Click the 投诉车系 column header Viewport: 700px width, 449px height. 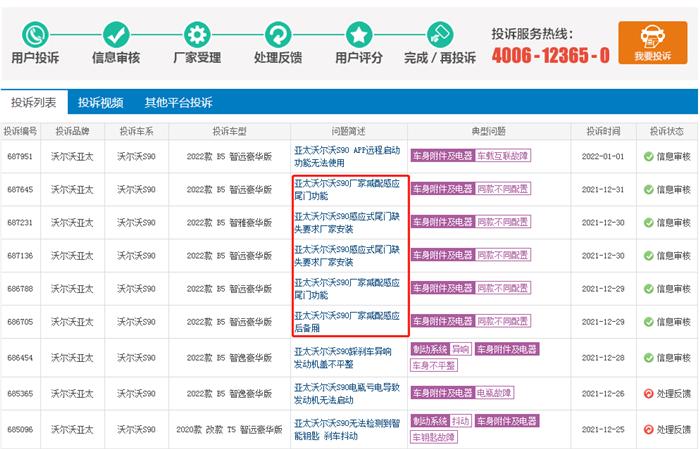coord(137,131)
